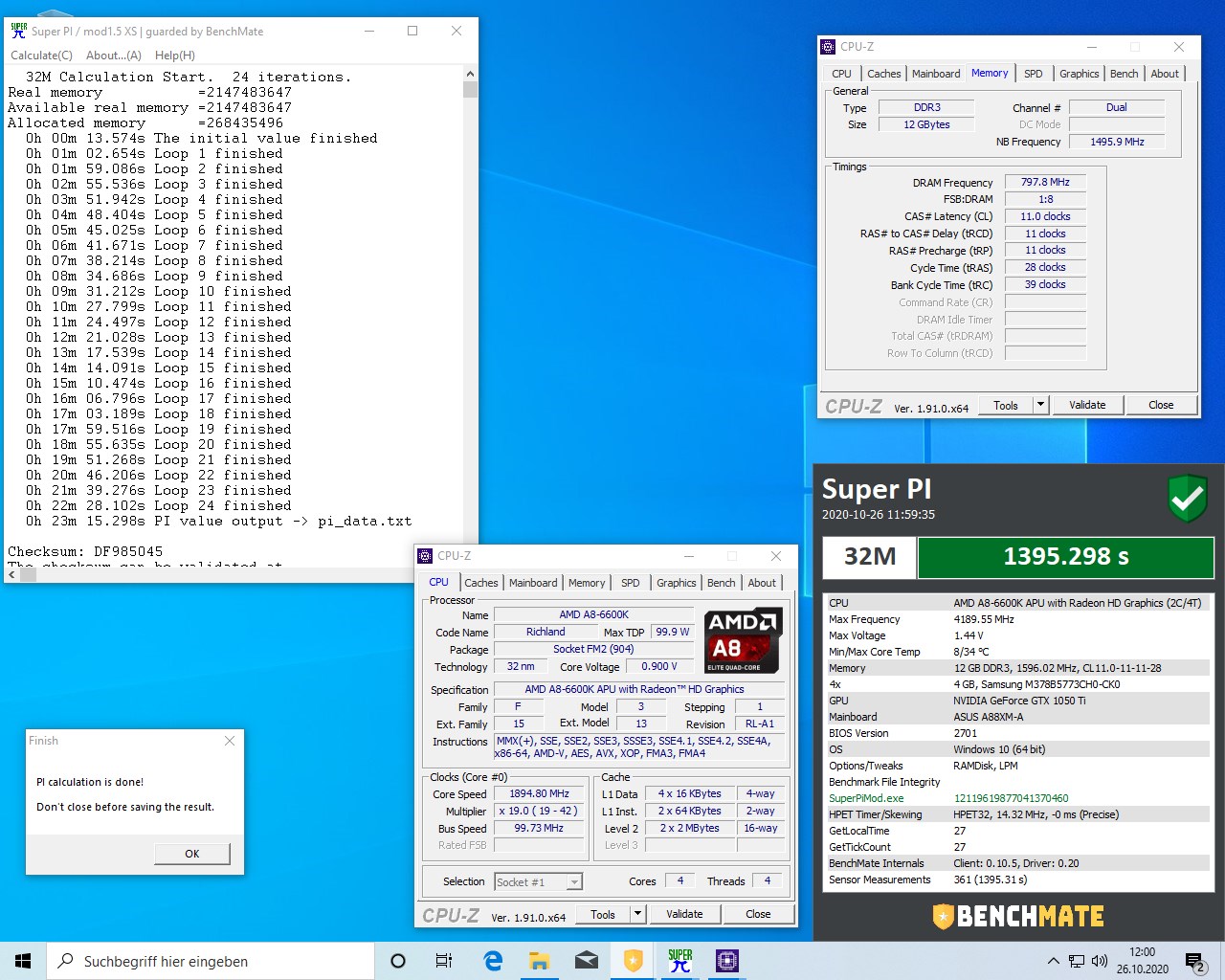The image size is (1225, 980).
Task: Select the About tab in the lower CPU-Z window
Action: (762, 583)
